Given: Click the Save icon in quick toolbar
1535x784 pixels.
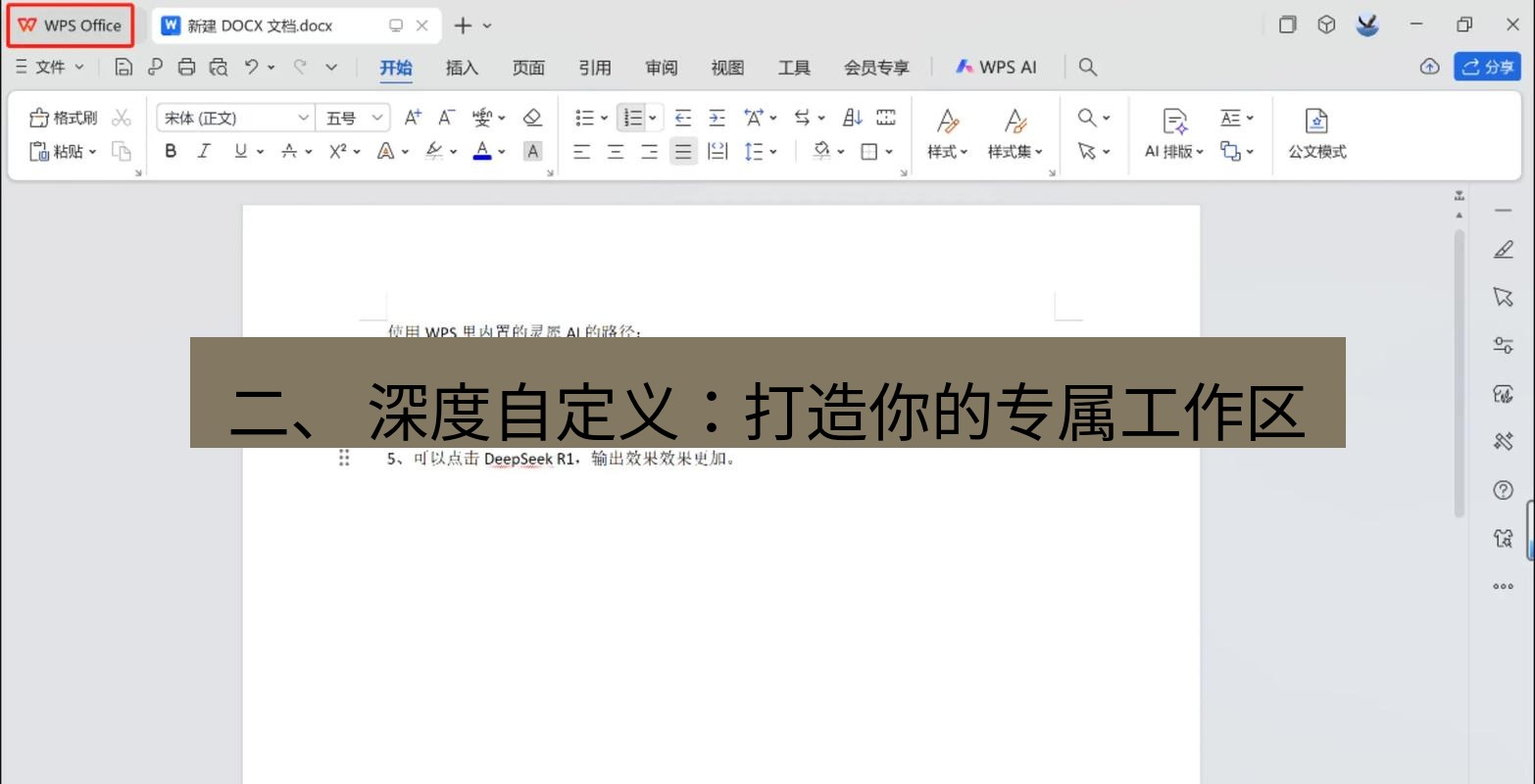Looking at the screenshot, I should pyautogui.click(x=124, y=67).
